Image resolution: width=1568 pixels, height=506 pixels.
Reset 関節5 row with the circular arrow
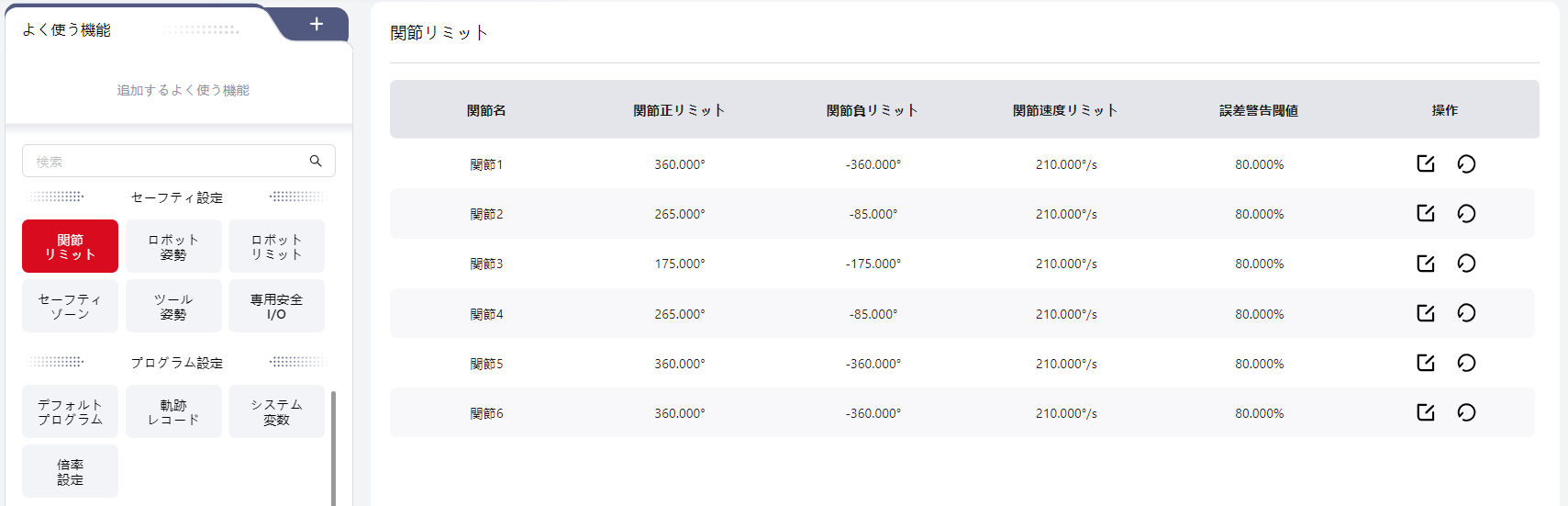(1466, 363)
